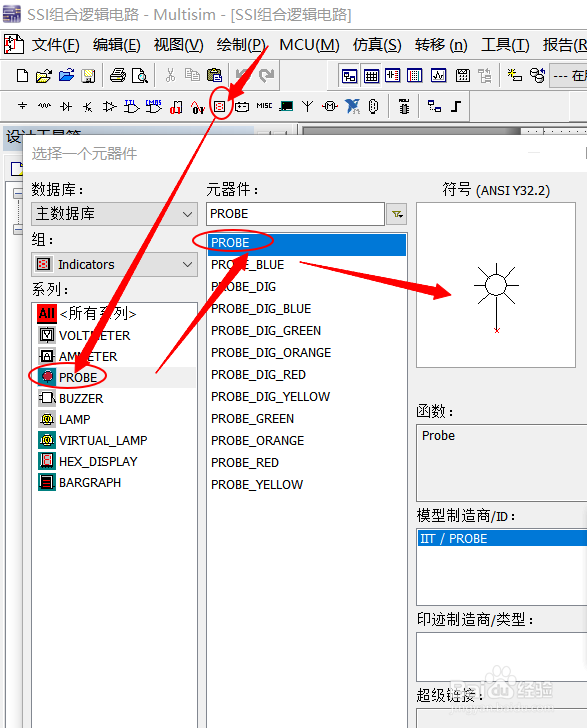Place a Connector component
Viewport: 587px width, 728px height.
373,106
